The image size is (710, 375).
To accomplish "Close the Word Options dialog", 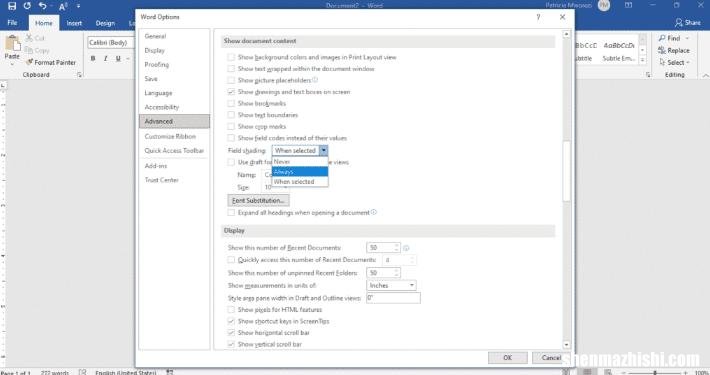I will pyautogui.click(x=562, y=17).
